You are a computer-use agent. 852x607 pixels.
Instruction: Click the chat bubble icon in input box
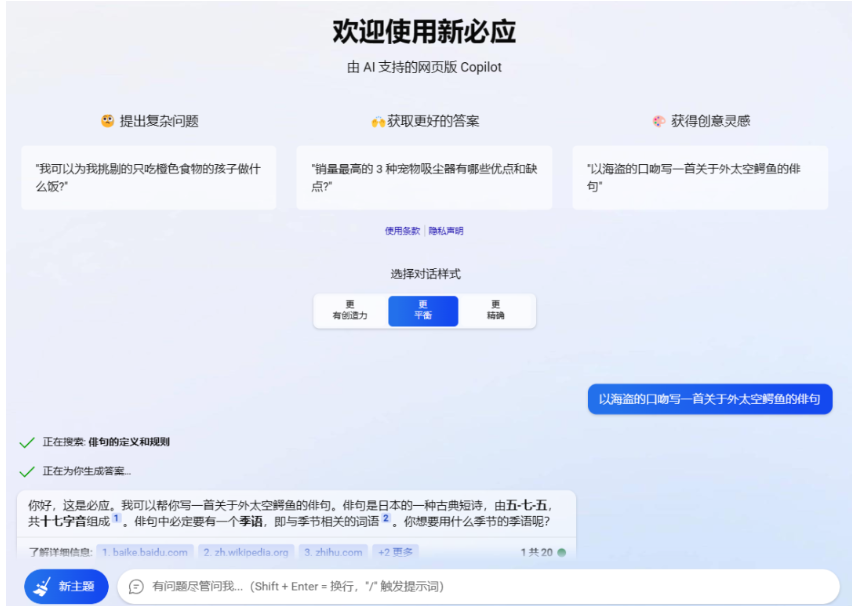(x=136, y=587)
